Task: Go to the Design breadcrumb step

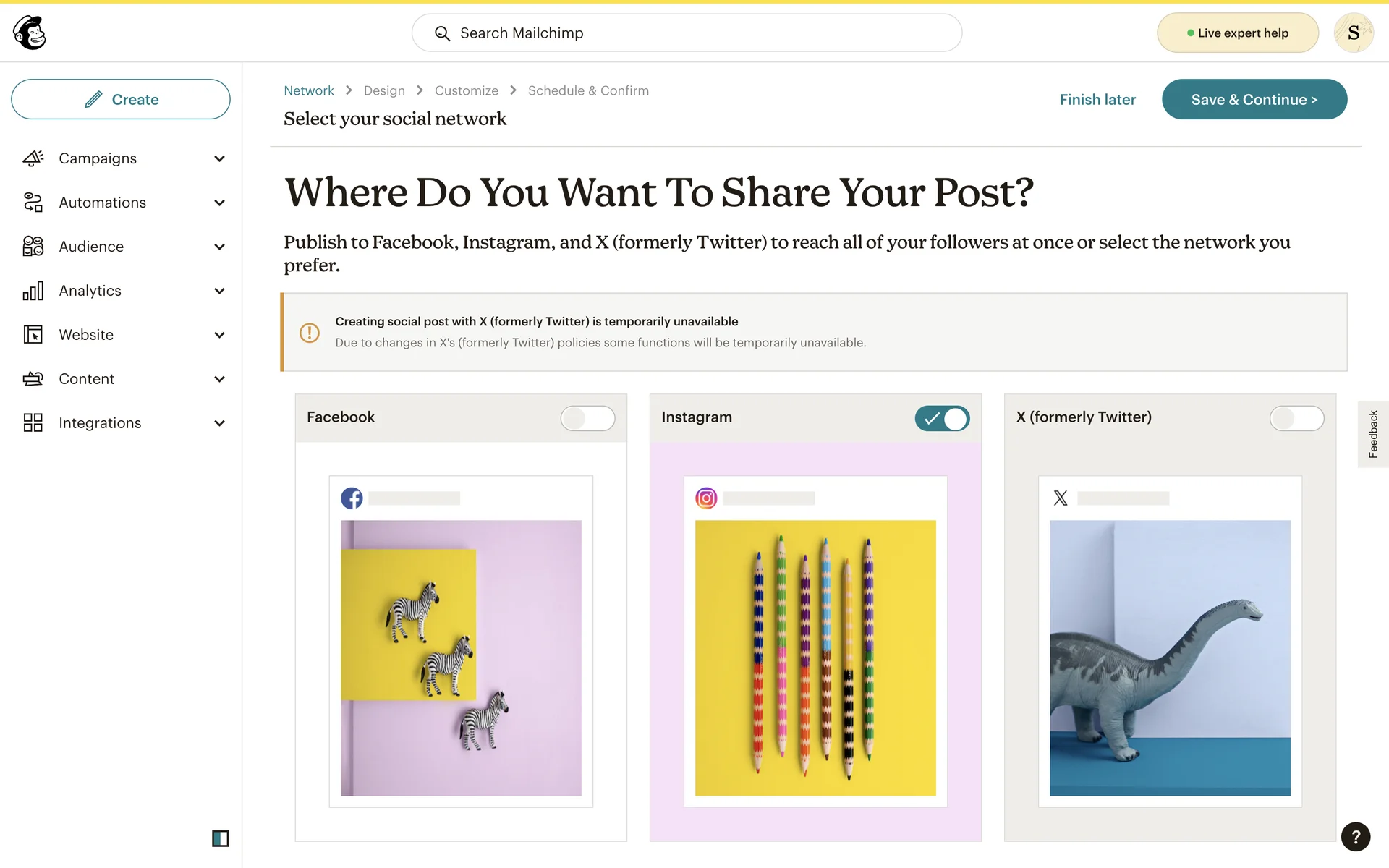Action: point(384,90)
